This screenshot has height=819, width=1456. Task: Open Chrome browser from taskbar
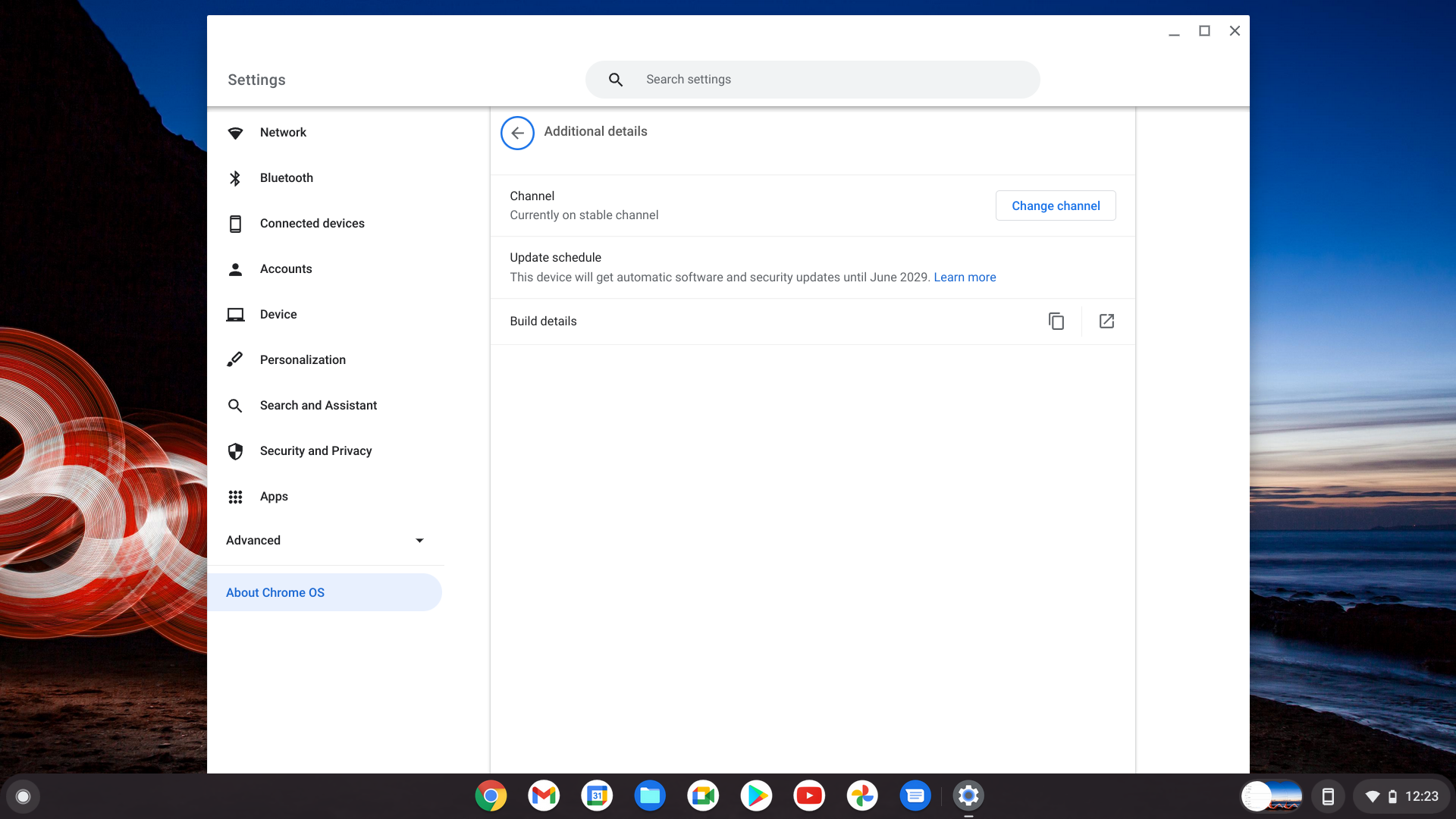(490, 796)
